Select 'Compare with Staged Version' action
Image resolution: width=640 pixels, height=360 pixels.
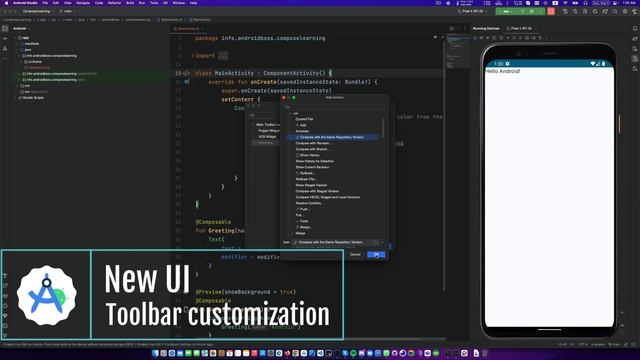click(x=317, y=191)
